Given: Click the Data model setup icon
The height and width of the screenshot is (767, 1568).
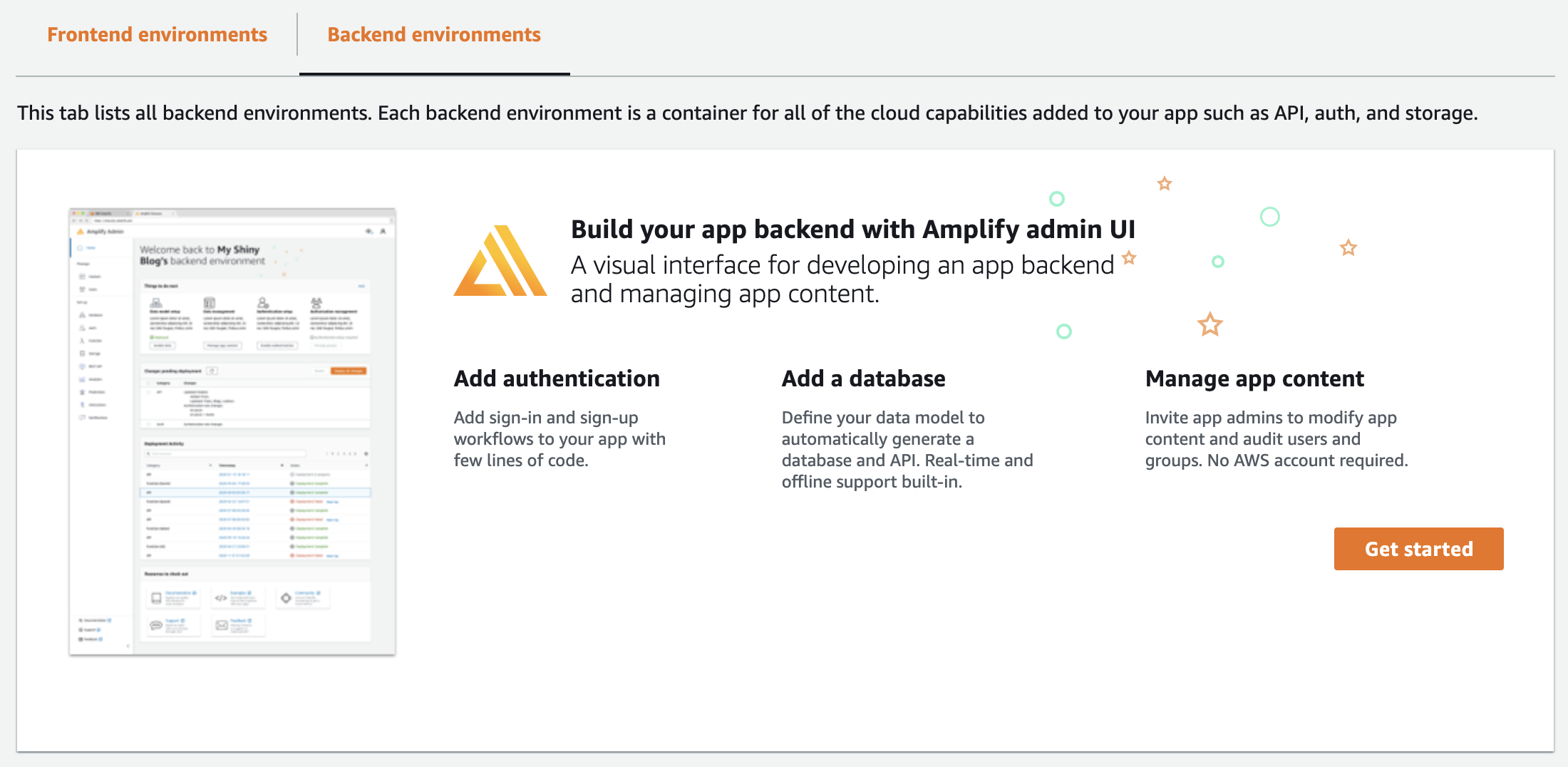Looking at the screenshot, I should pyautogui.click(x=156, y=303).
